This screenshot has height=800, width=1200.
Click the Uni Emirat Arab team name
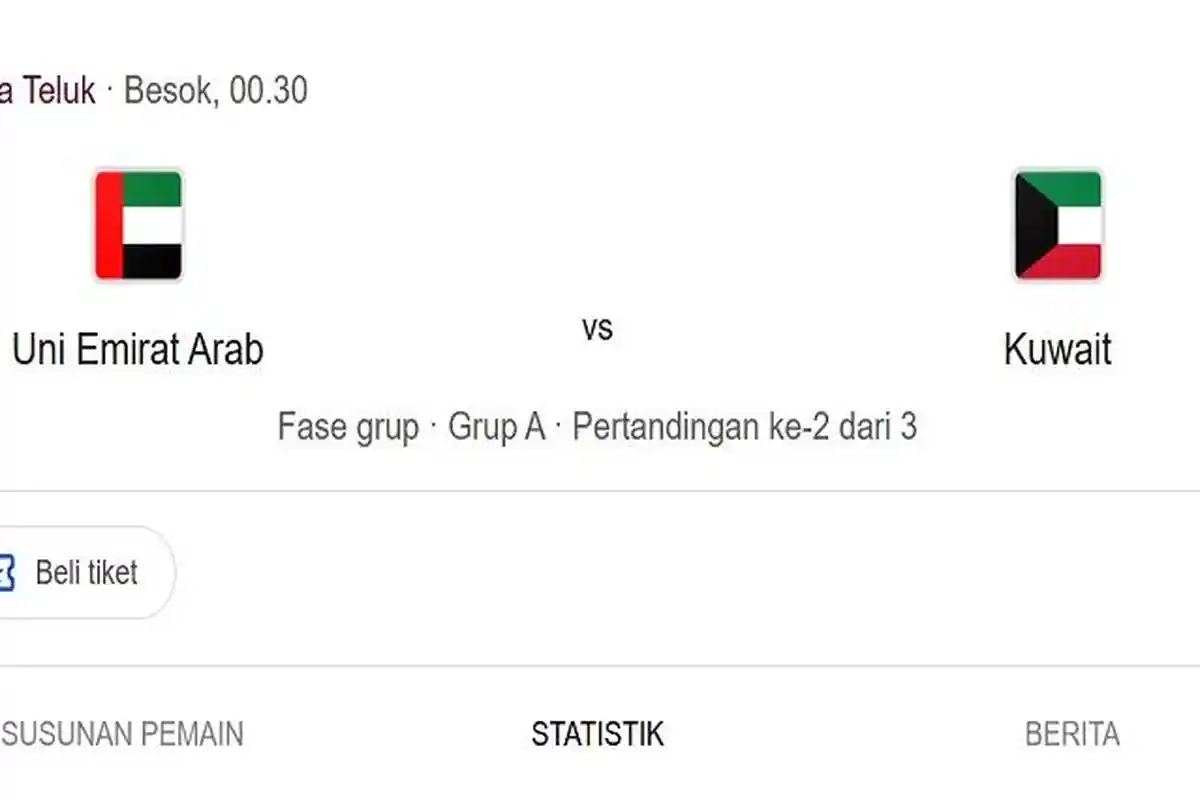click(138, 350)
